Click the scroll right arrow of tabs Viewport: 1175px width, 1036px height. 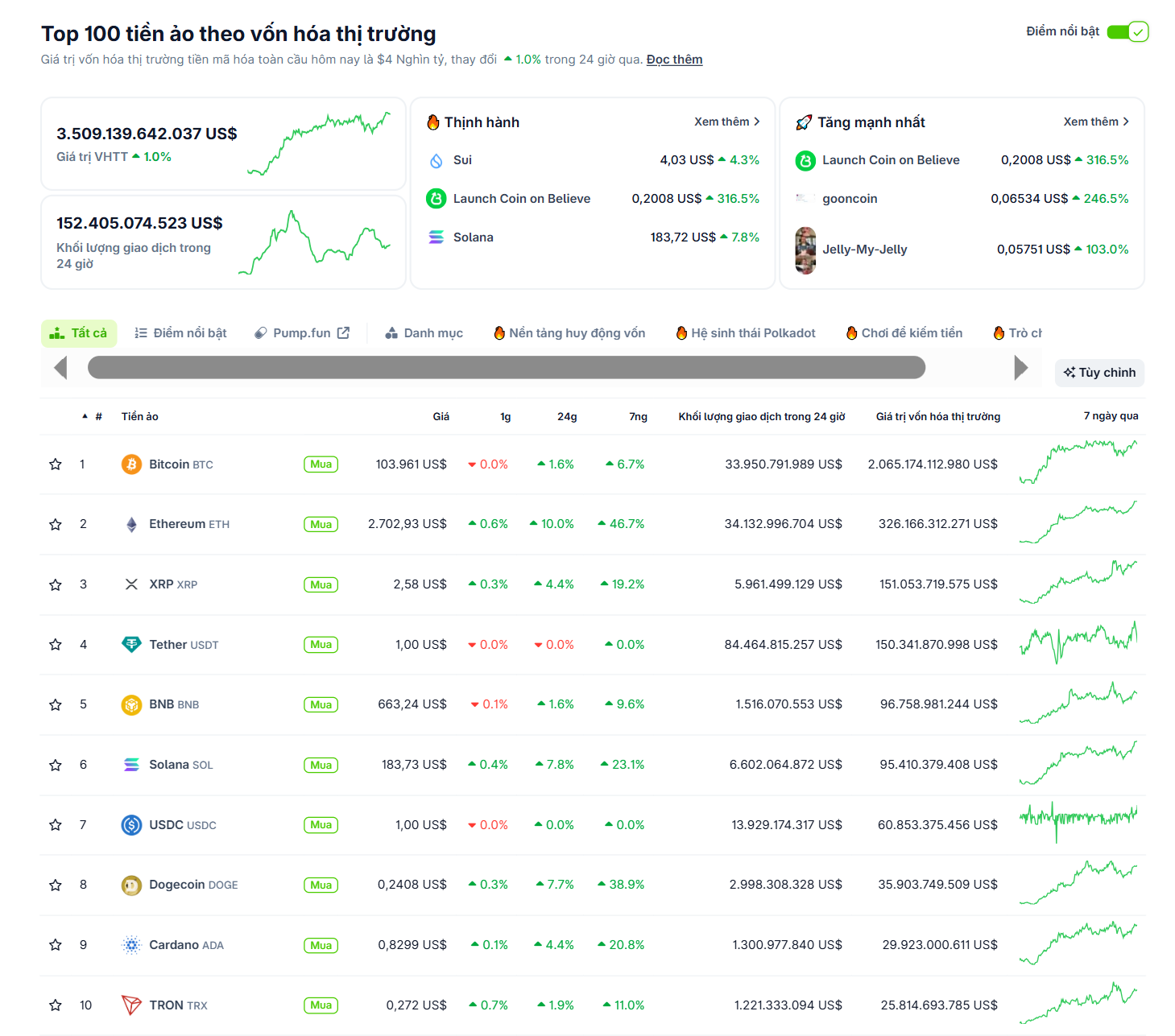pyautogui.click(x=1021, y=368)
